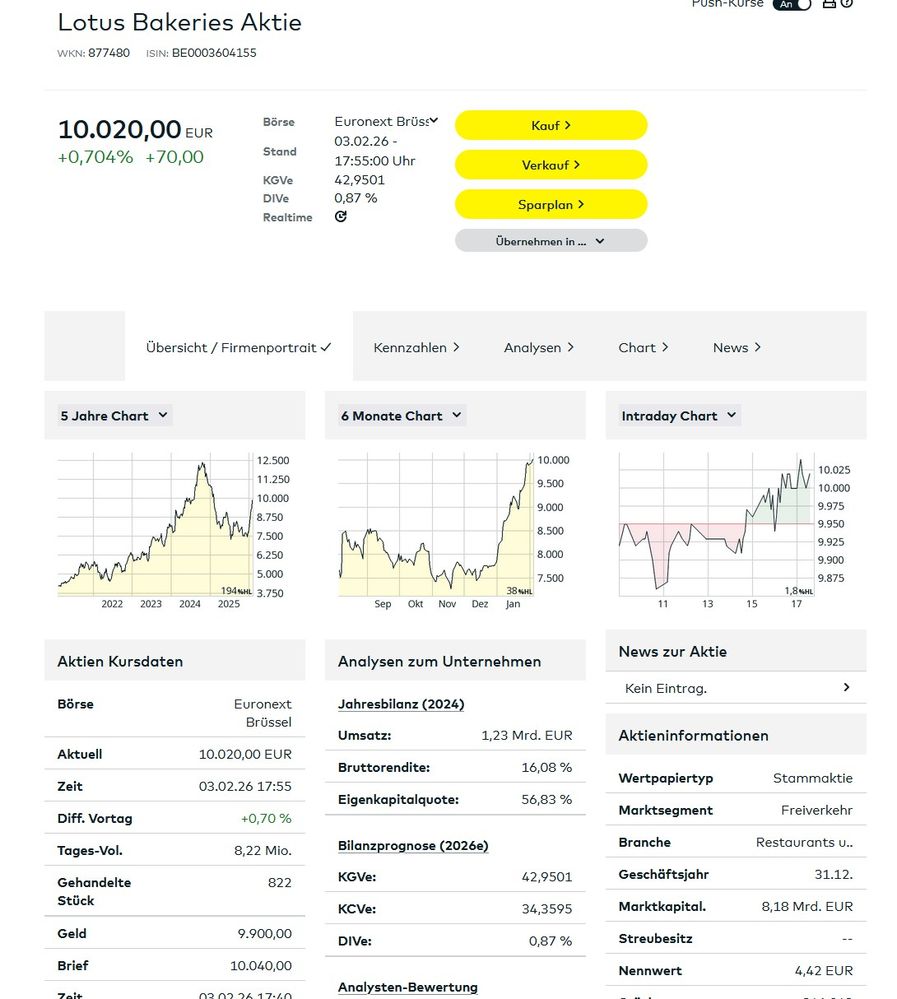Click the Gehandelte Stück value 822
The width and height of the screenshot is (897, 999).
tap(280, 882)
